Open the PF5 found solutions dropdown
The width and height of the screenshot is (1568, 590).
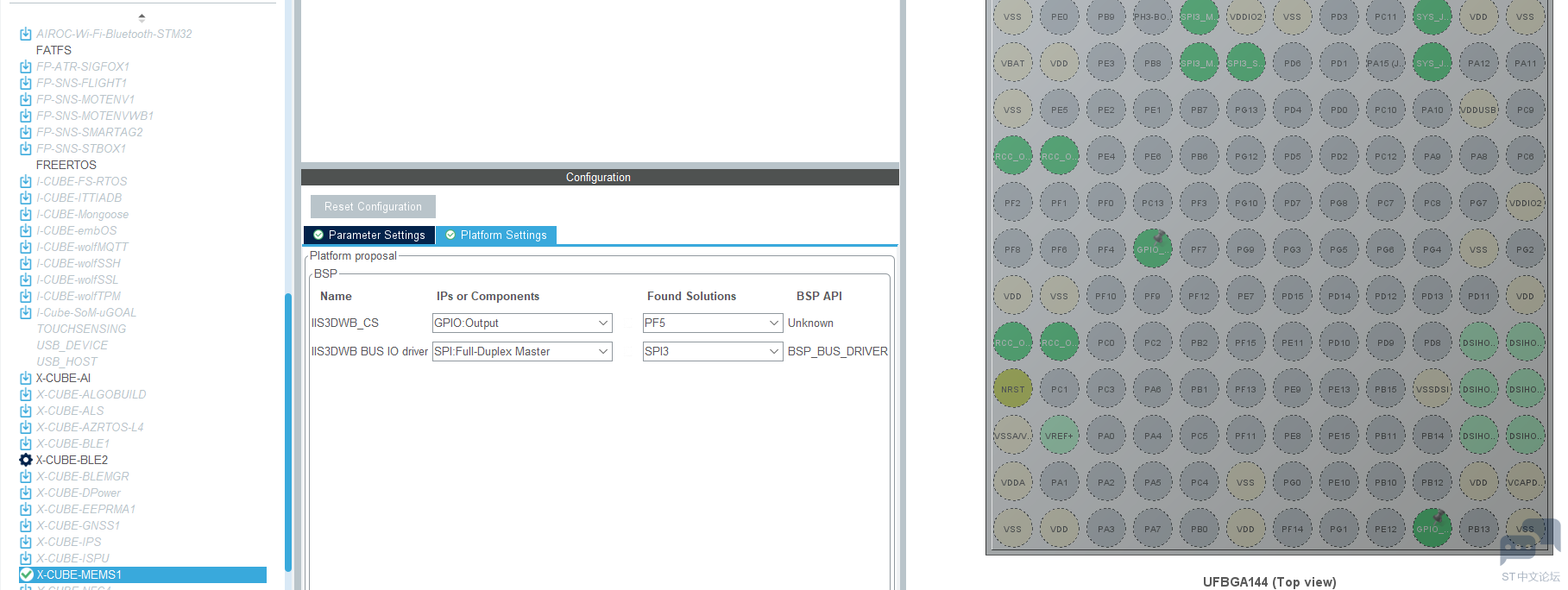point(712,323)
